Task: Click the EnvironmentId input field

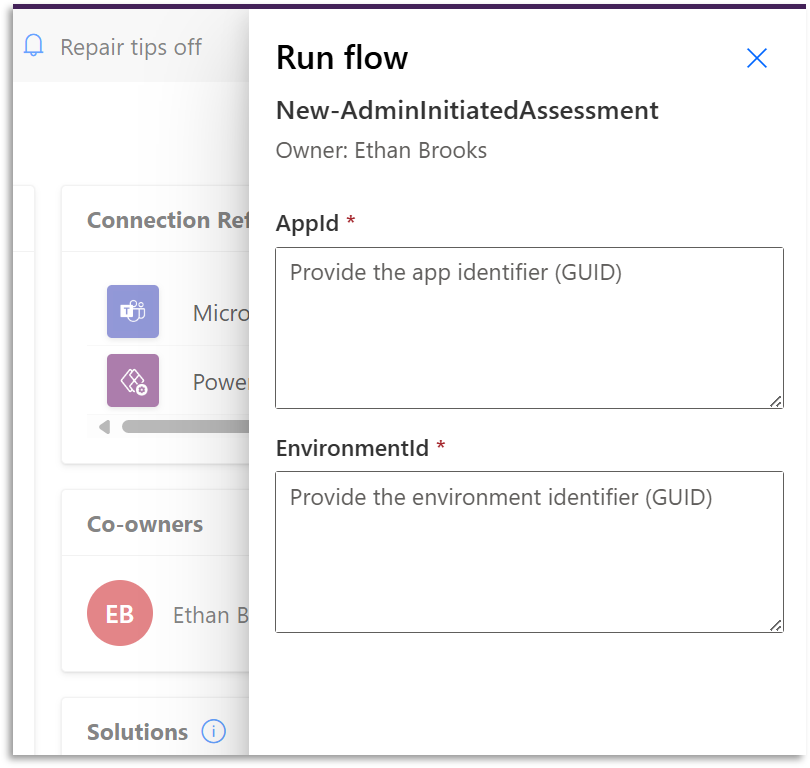Action: (529, 552)
